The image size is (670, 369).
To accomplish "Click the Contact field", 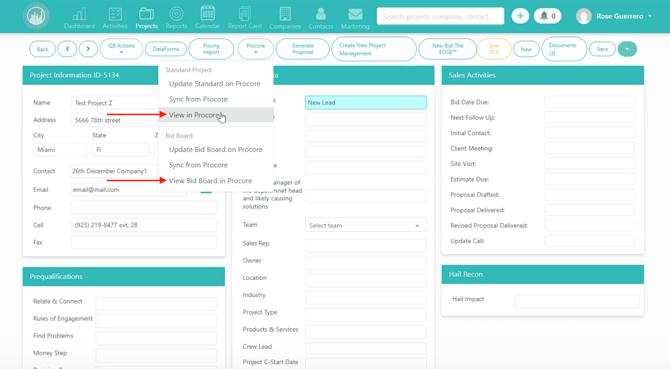I will click(114, 171).
